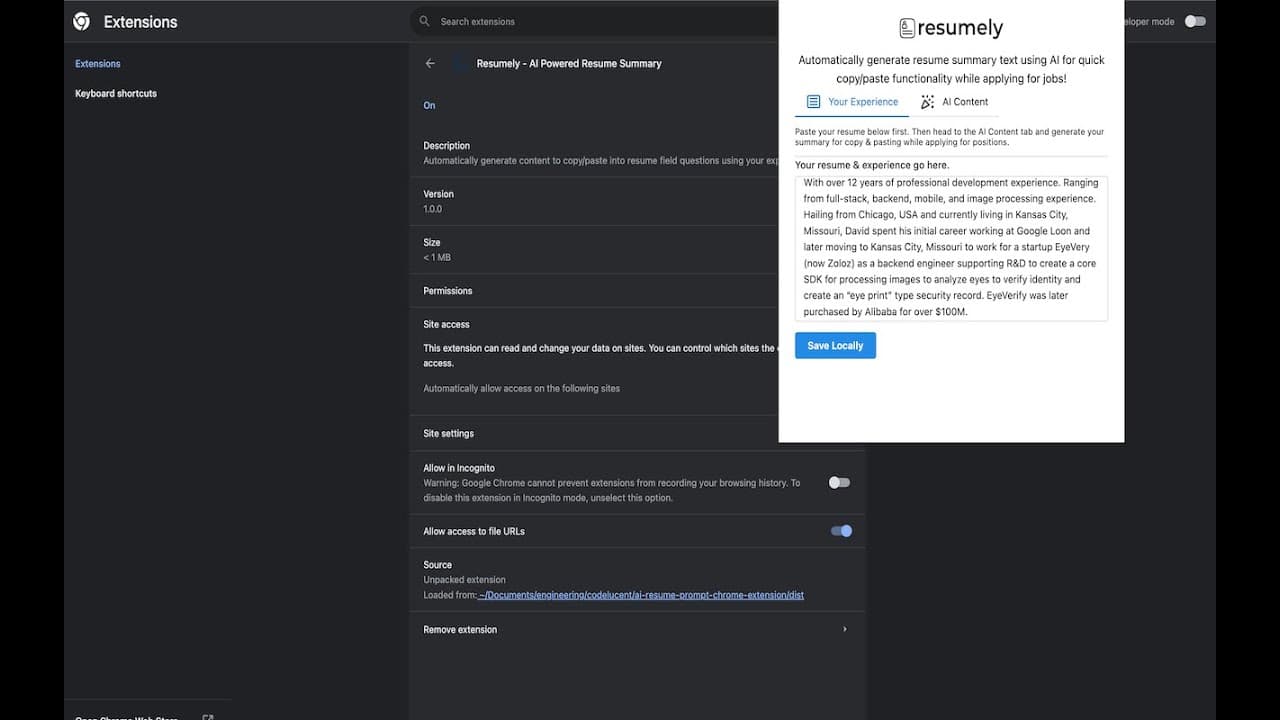Click the resumely logo in popup
Screen dimensions: 1280x720
pyautogui.click(x=950, y=28)
